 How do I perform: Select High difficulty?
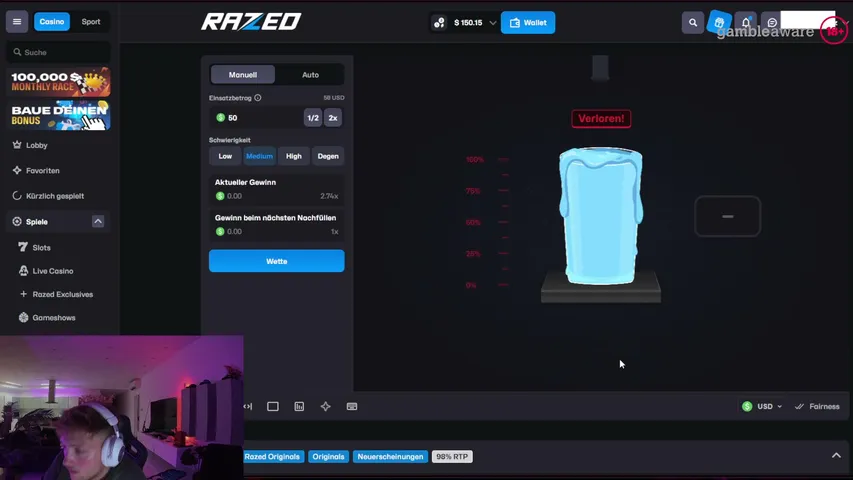pos(294,156)
